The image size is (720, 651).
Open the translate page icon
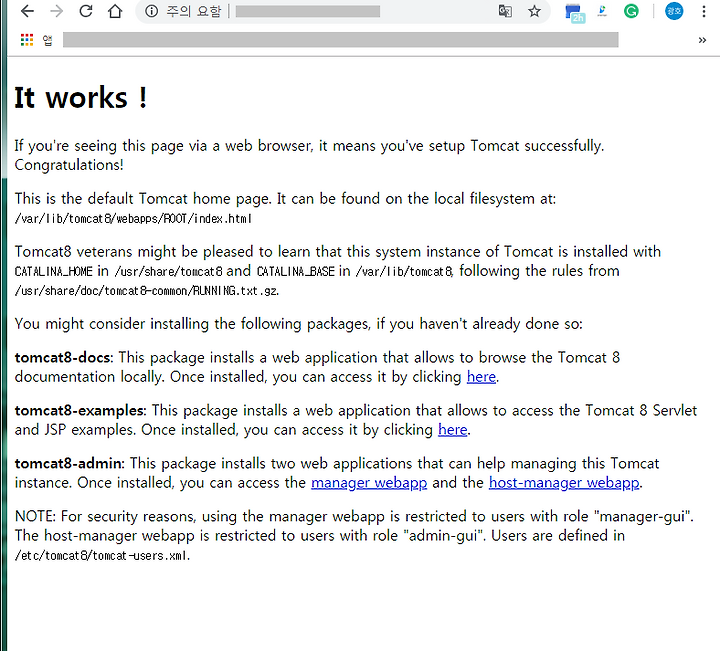(x=505, y=11)
